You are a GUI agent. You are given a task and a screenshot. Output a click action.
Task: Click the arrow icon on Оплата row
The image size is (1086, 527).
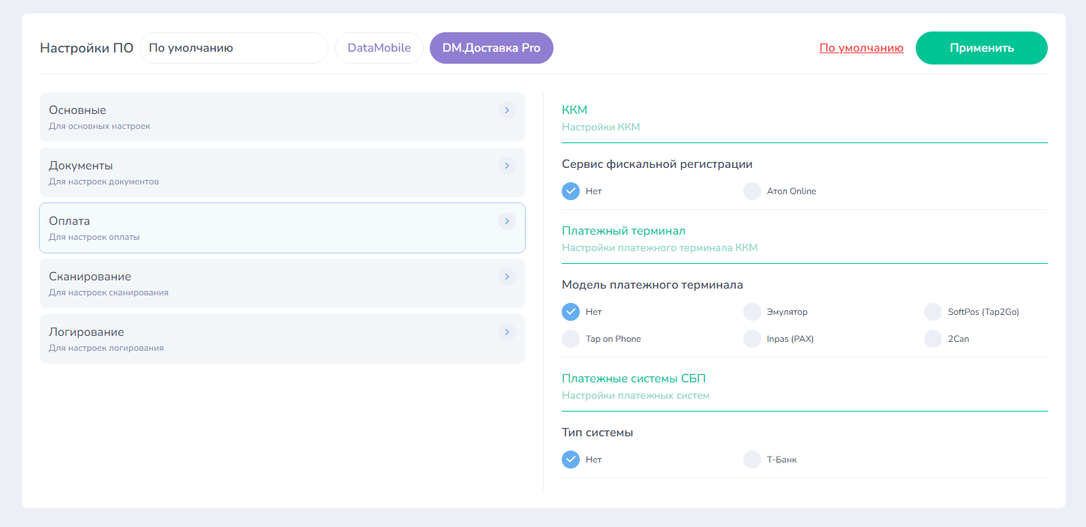(x=507, y=221)
